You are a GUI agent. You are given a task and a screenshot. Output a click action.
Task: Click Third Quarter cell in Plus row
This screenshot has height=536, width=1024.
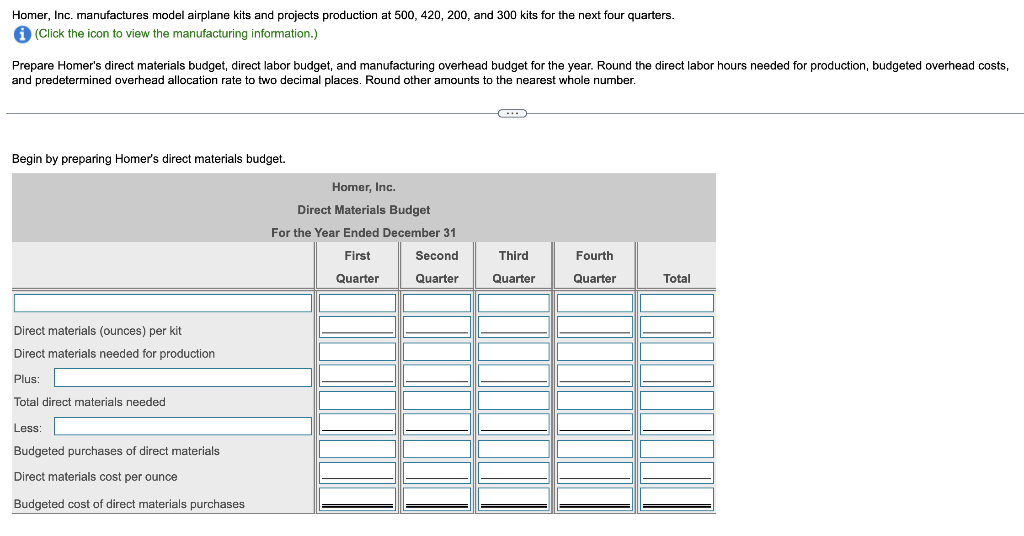514,376
